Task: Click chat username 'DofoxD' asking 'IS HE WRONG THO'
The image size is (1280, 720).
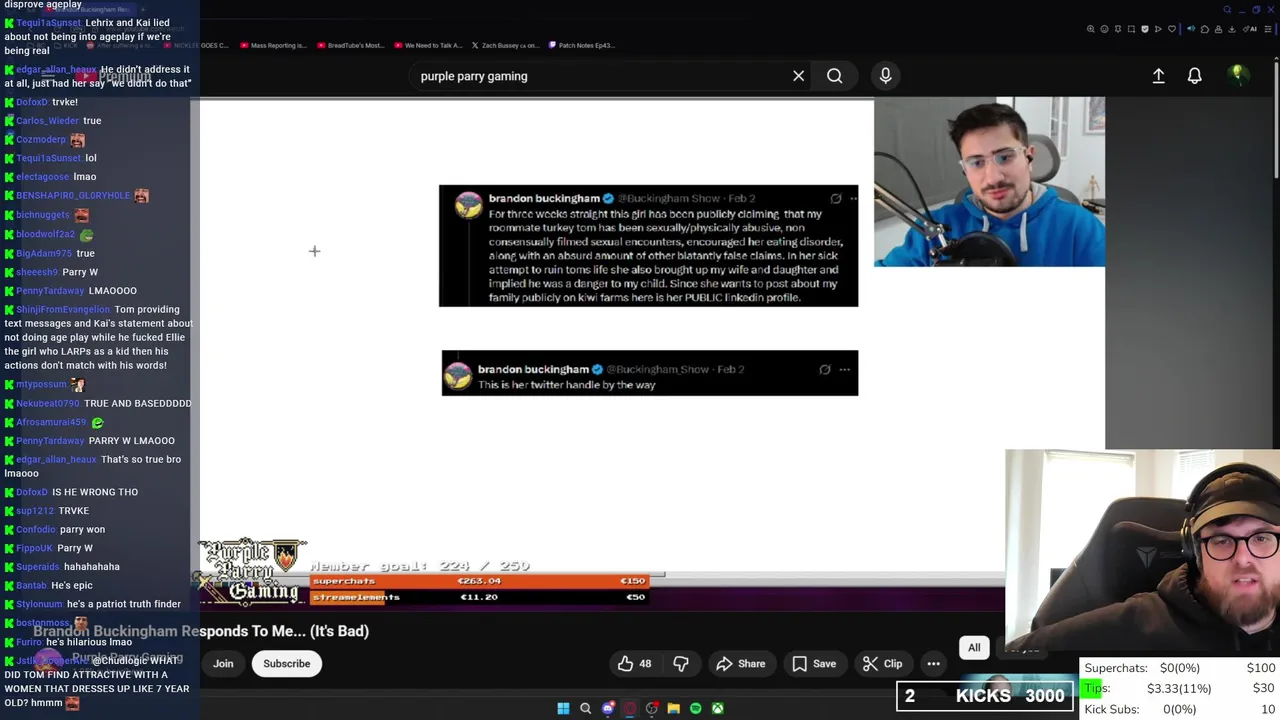Action: (x=32, y=492)
